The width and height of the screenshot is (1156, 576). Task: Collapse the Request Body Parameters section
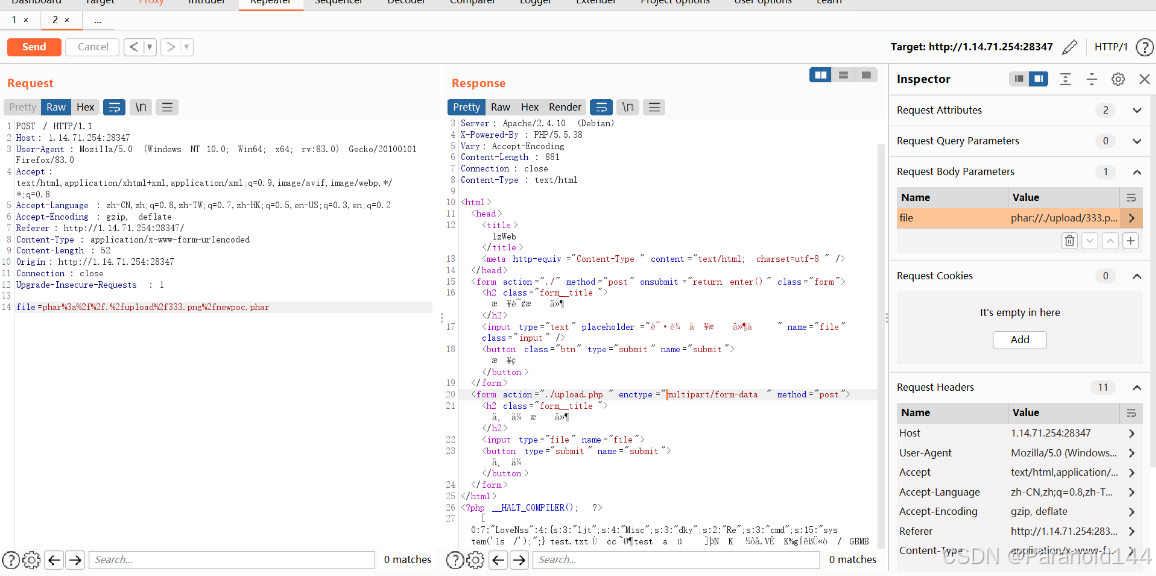pos(1136,172)
